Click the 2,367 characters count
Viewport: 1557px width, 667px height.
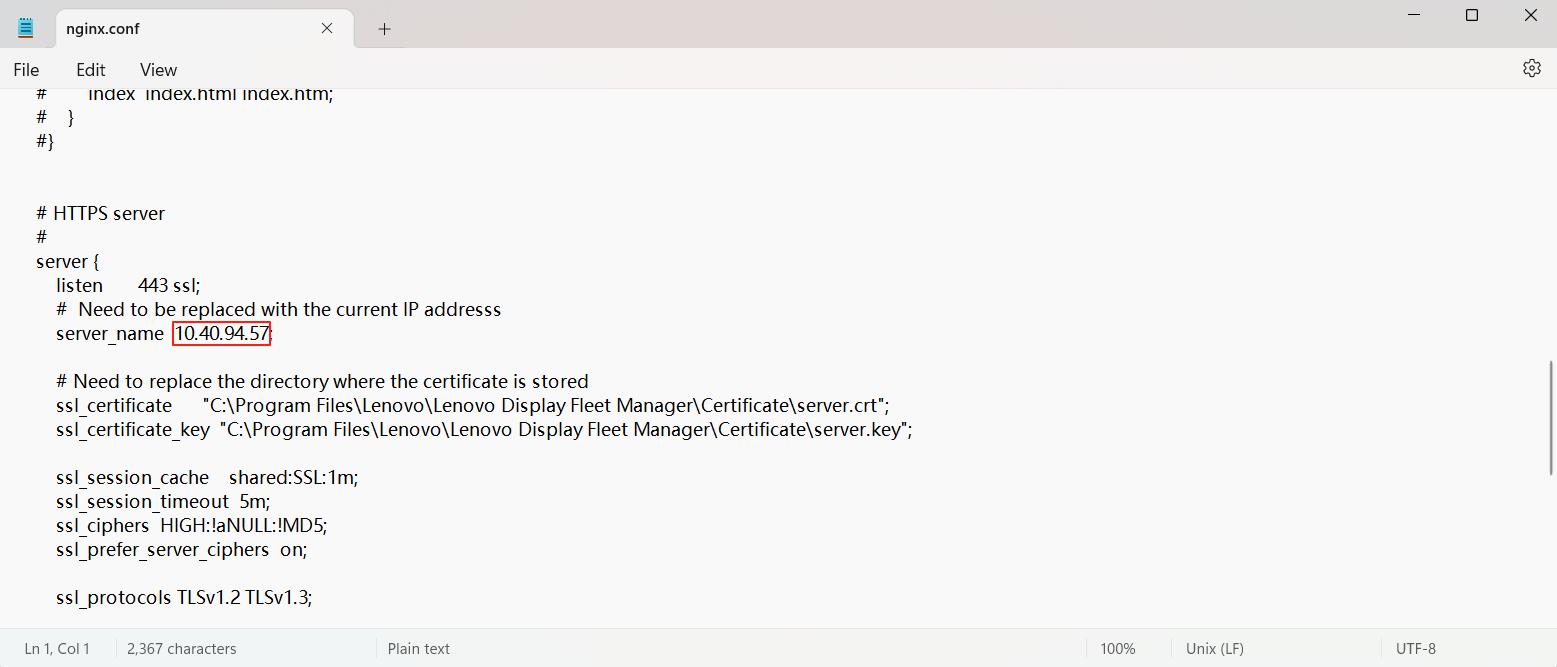click(x=181, y=648)
